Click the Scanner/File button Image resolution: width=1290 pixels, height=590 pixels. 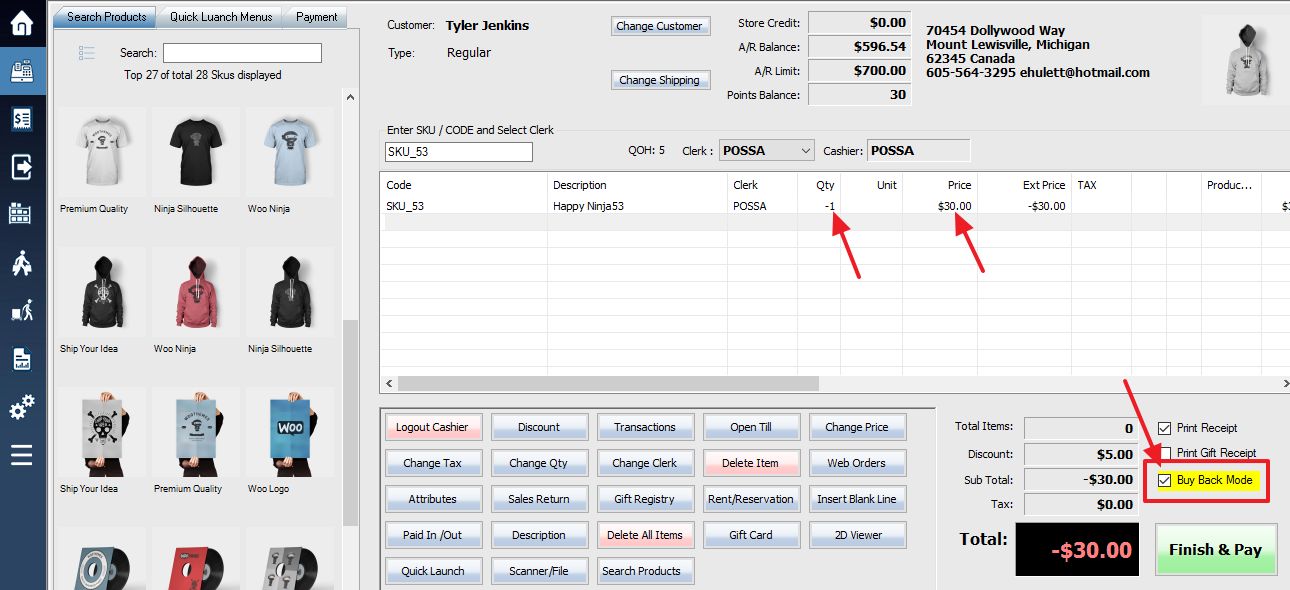tap(539, 571)
